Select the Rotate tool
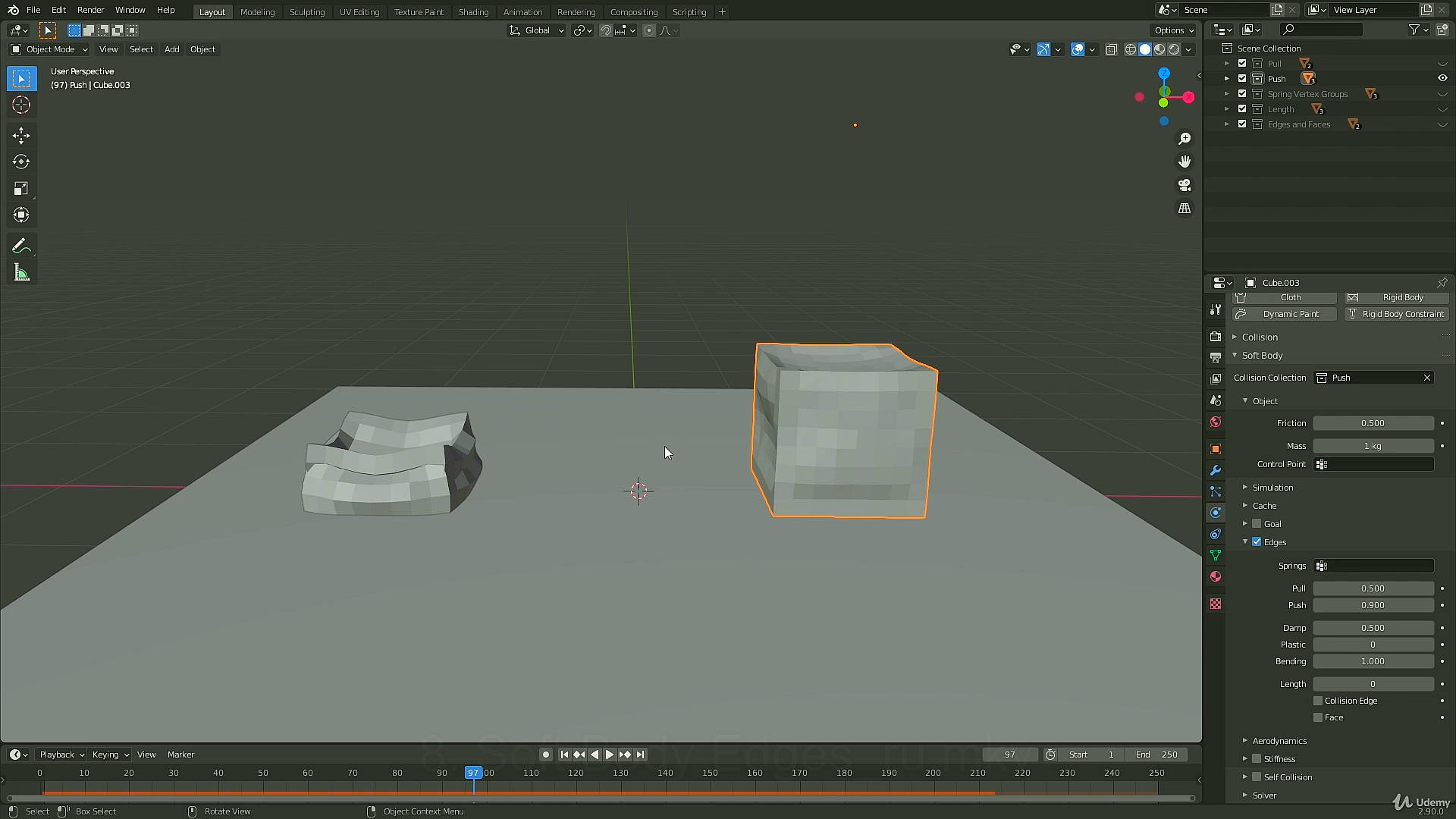 [21, 162]
